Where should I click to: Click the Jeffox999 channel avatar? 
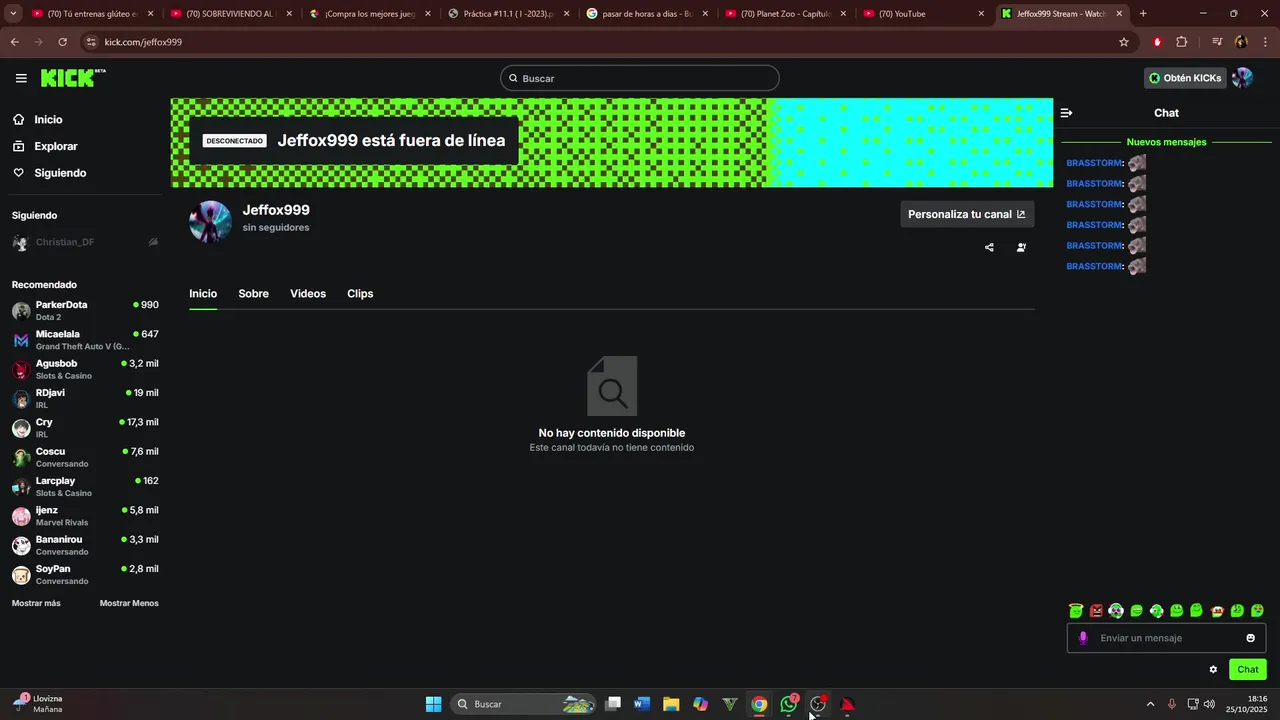210,221
